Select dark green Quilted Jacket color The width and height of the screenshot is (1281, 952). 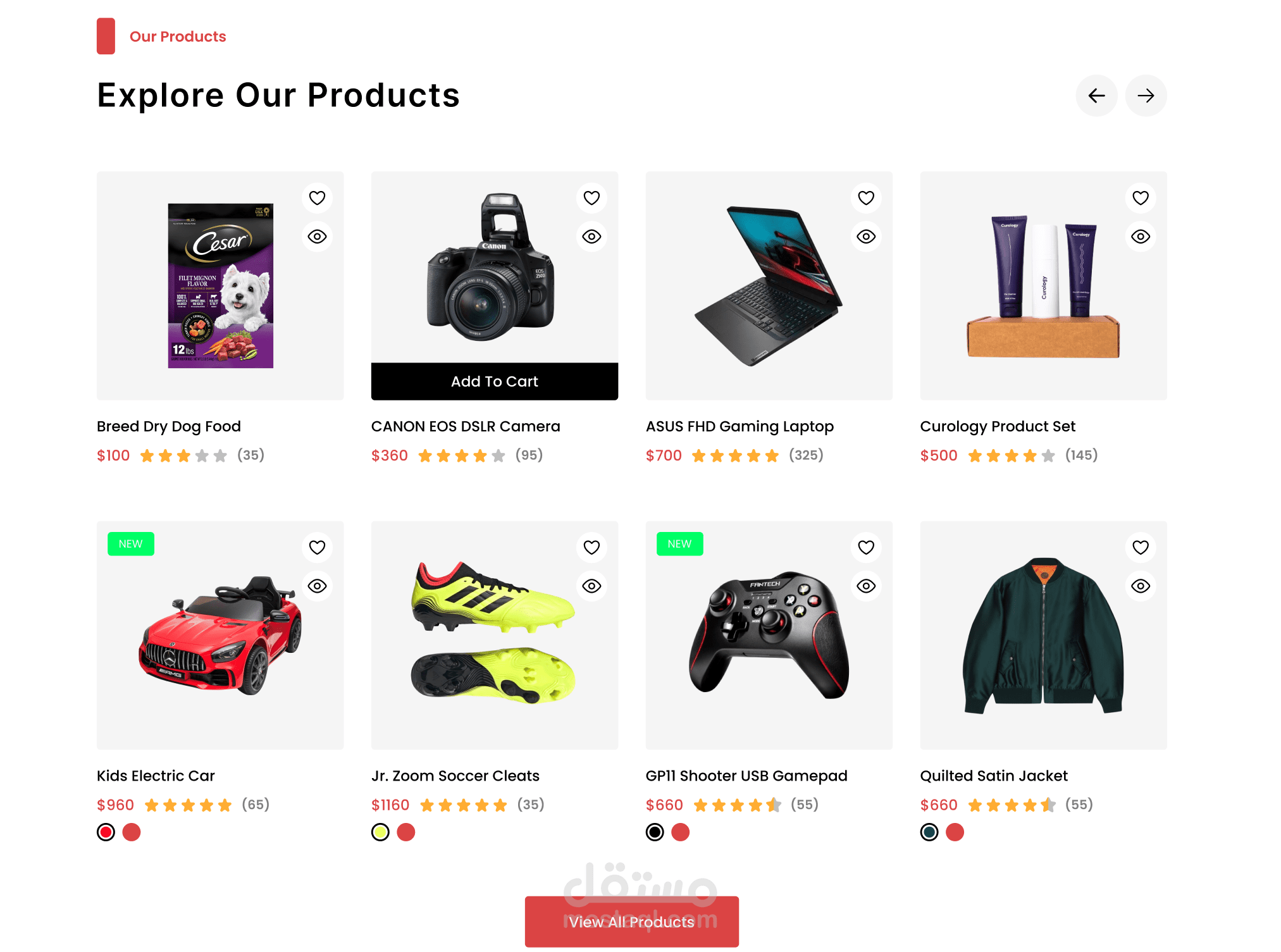(929, 832)
